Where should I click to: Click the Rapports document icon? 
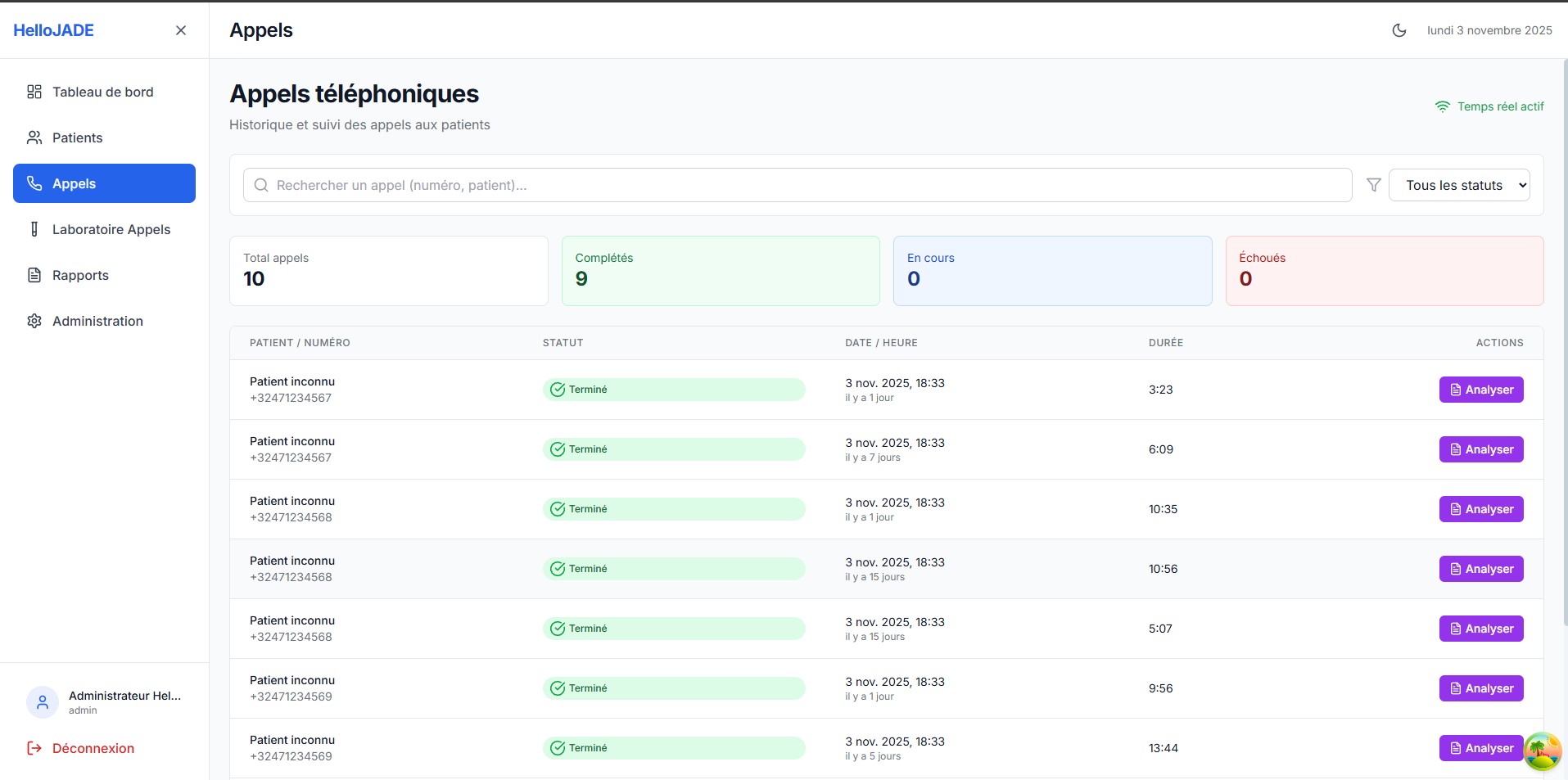point(34,275)
